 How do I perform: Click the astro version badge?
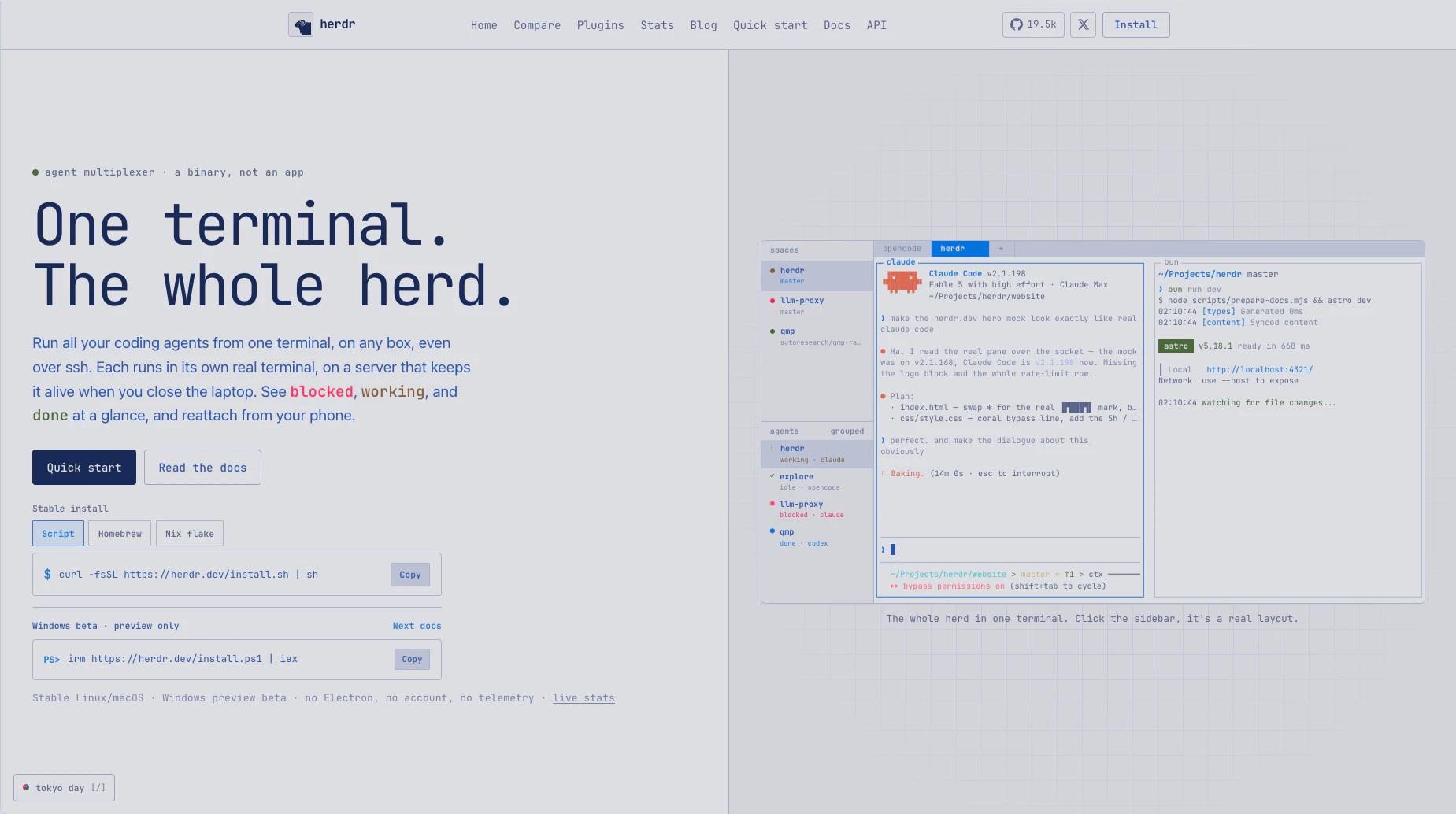tap(1176, 346)
